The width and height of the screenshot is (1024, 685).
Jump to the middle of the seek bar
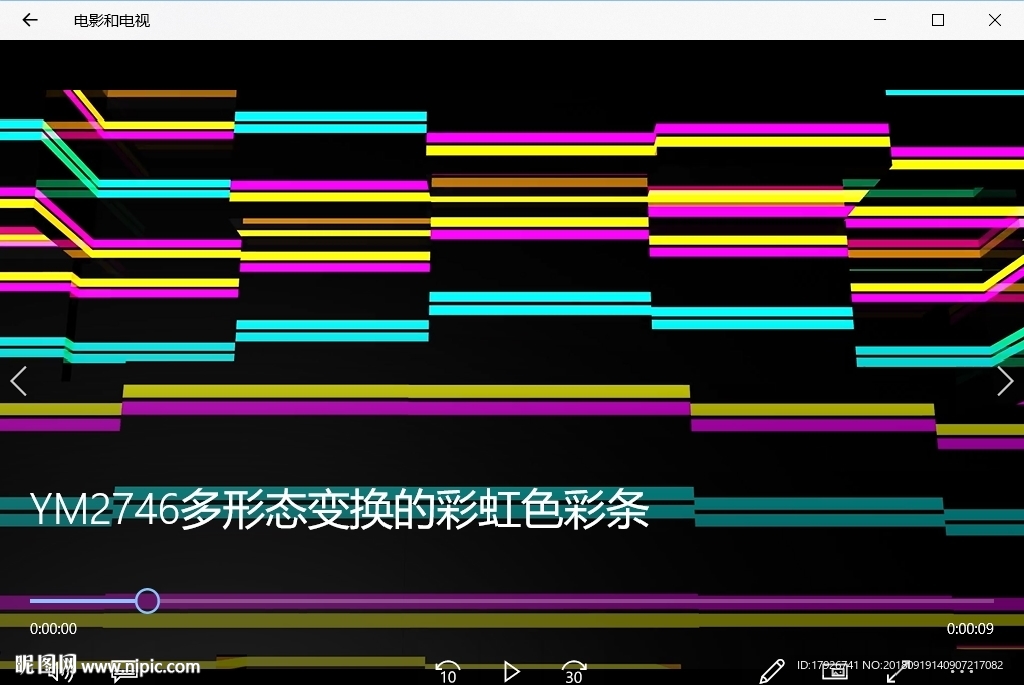tap(512, 601)
